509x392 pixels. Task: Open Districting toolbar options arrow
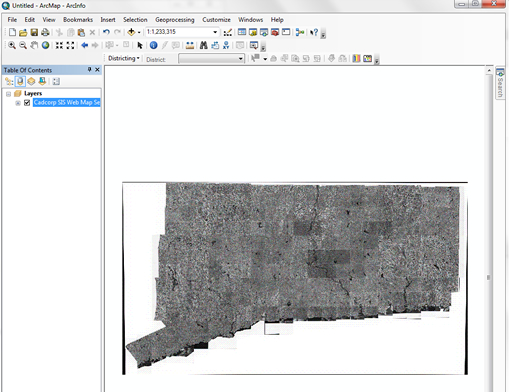coord(377,60)
